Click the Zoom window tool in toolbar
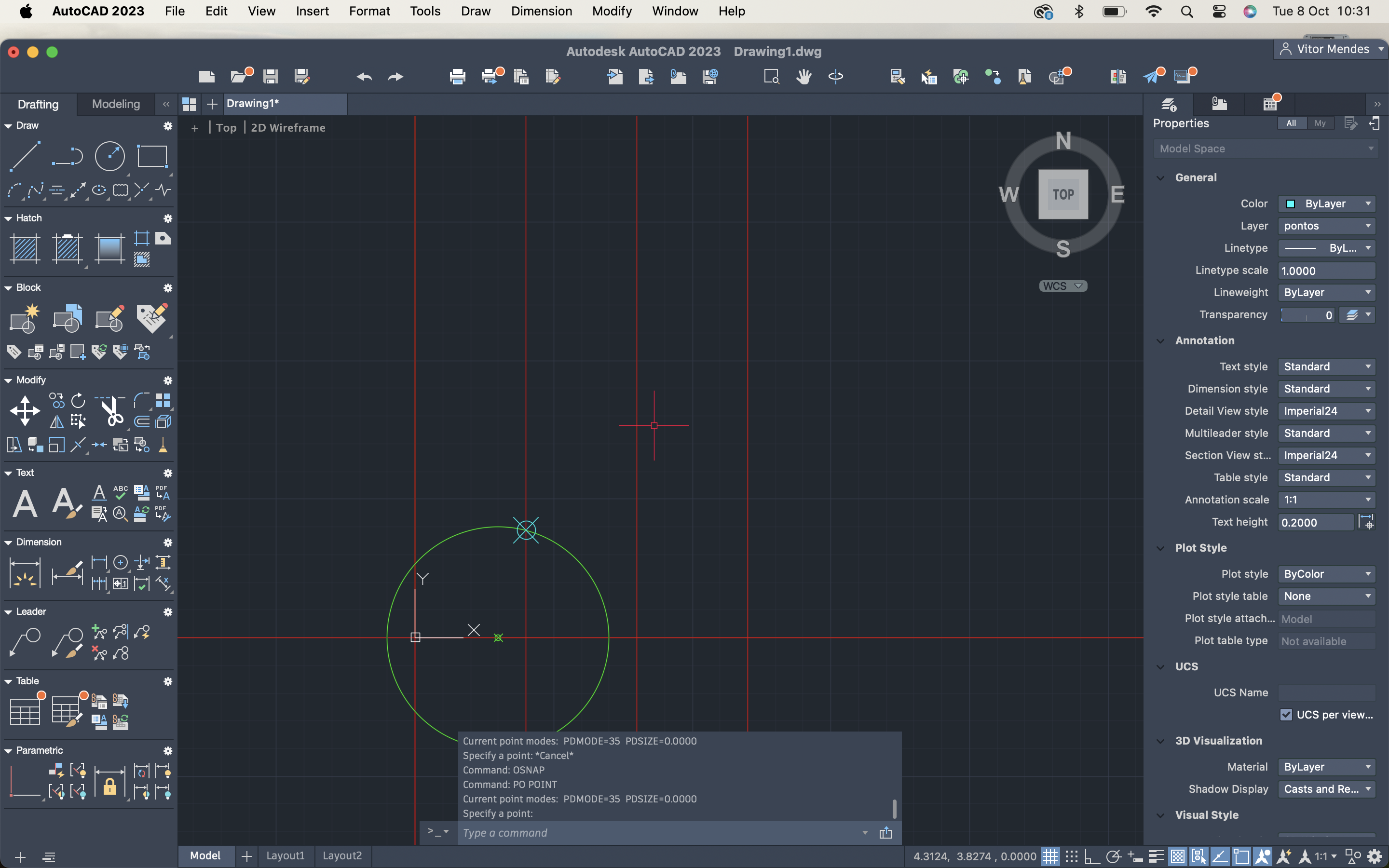Image resolution: width=1389 pixels, height=868 pixels. 771,76
